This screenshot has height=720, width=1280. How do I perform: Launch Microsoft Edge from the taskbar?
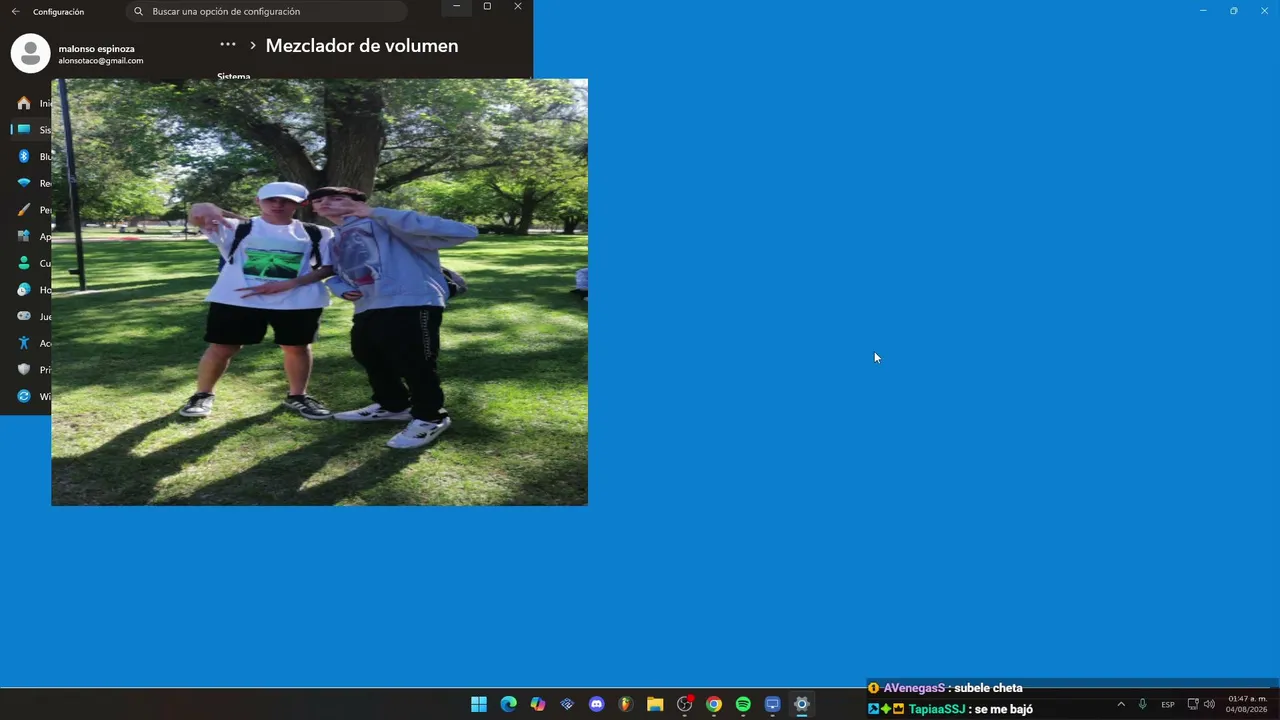click(508, 704)
